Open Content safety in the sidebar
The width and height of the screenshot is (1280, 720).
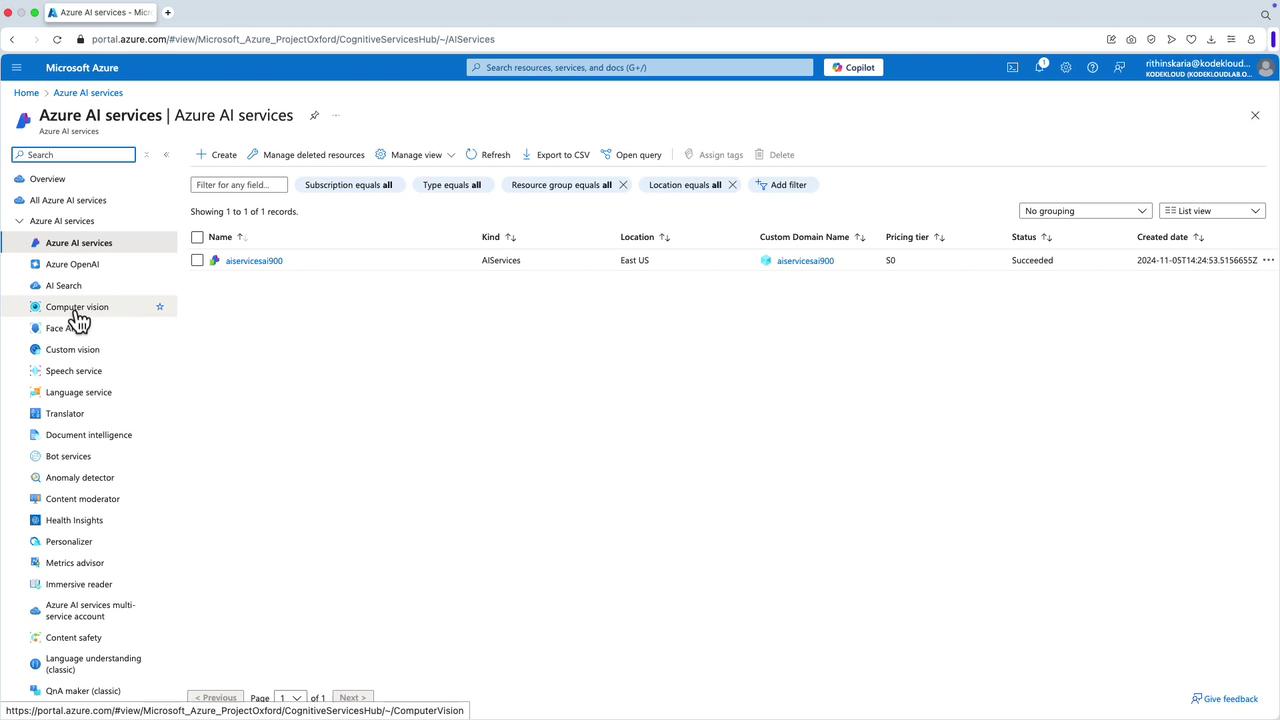[74, 638]
